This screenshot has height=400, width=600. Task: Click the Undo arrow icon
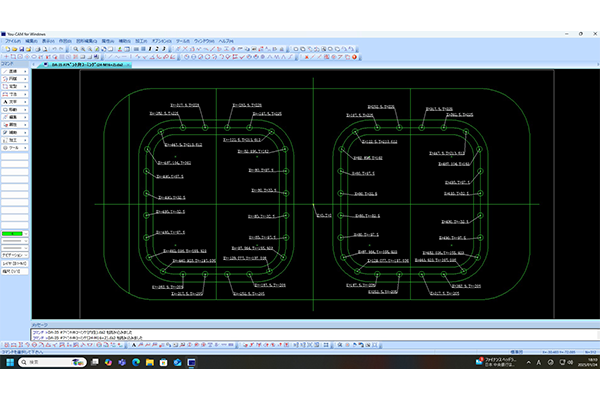tap(54, 49)
